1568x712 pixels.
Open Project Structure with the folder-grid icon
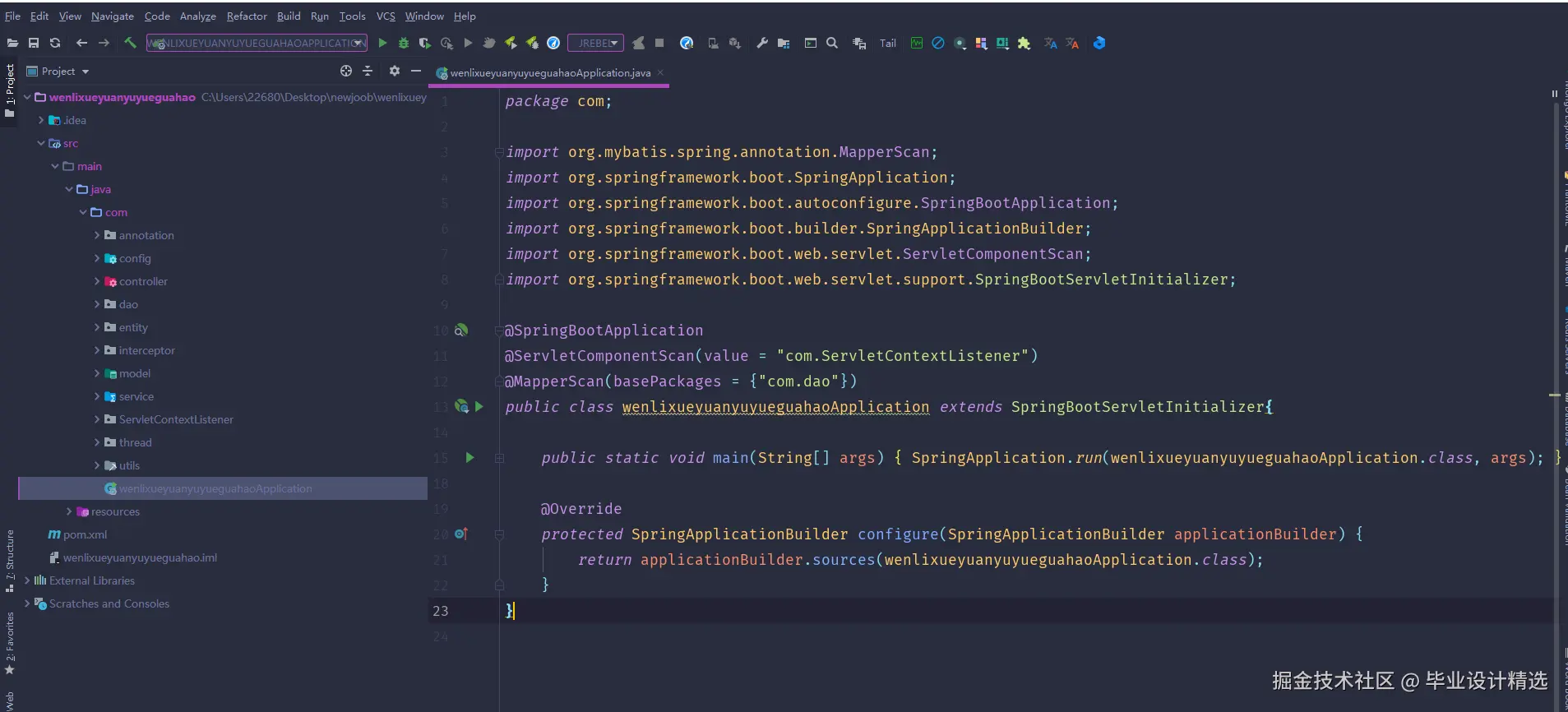tap(784, 43)
